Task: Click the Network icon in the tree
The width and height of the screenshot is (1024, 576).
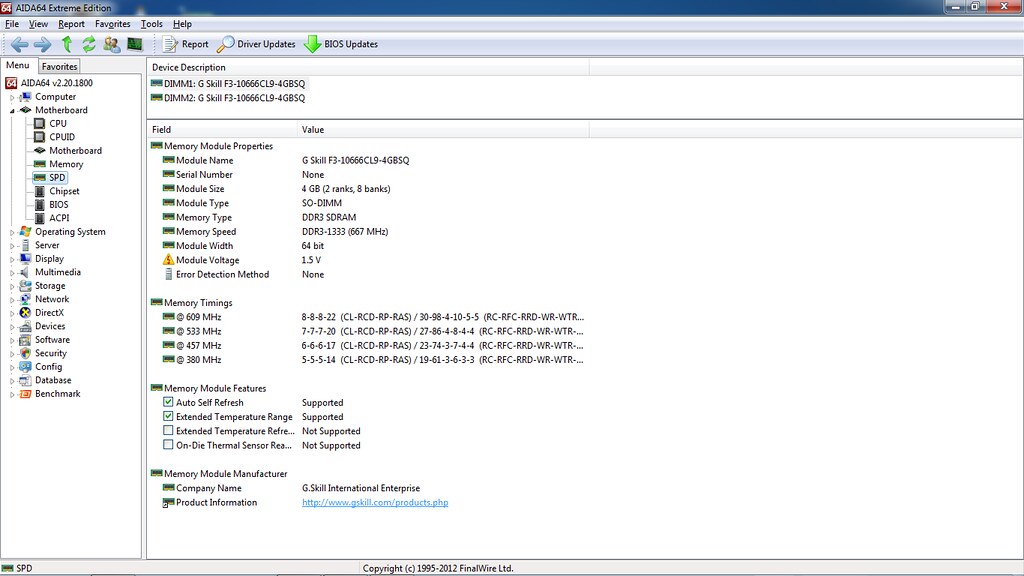Action: (25, 299)
